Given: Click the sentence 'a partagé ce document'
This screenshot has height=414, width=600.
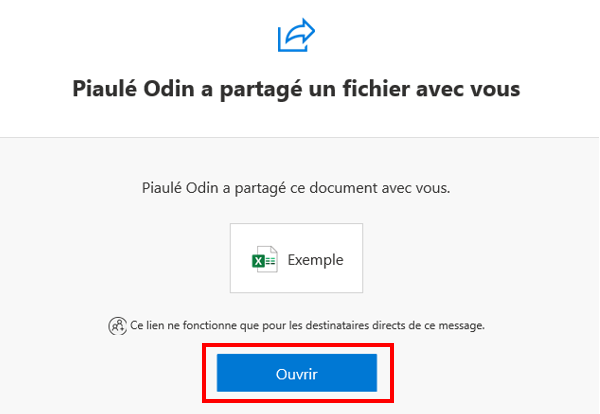Looking at the screenshot, I should [297, 188].
